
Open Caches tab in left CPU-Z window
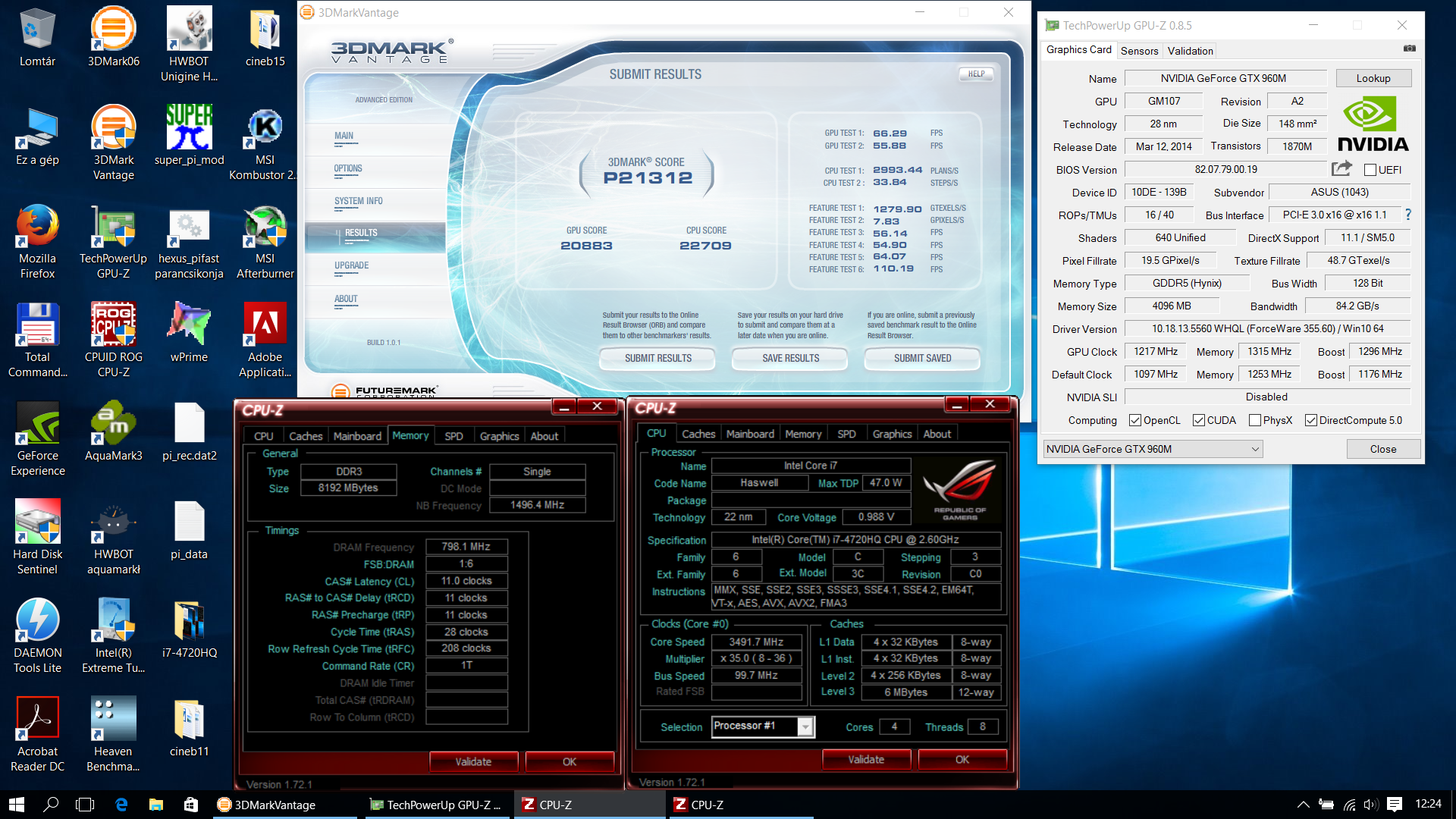click(306, 436)
